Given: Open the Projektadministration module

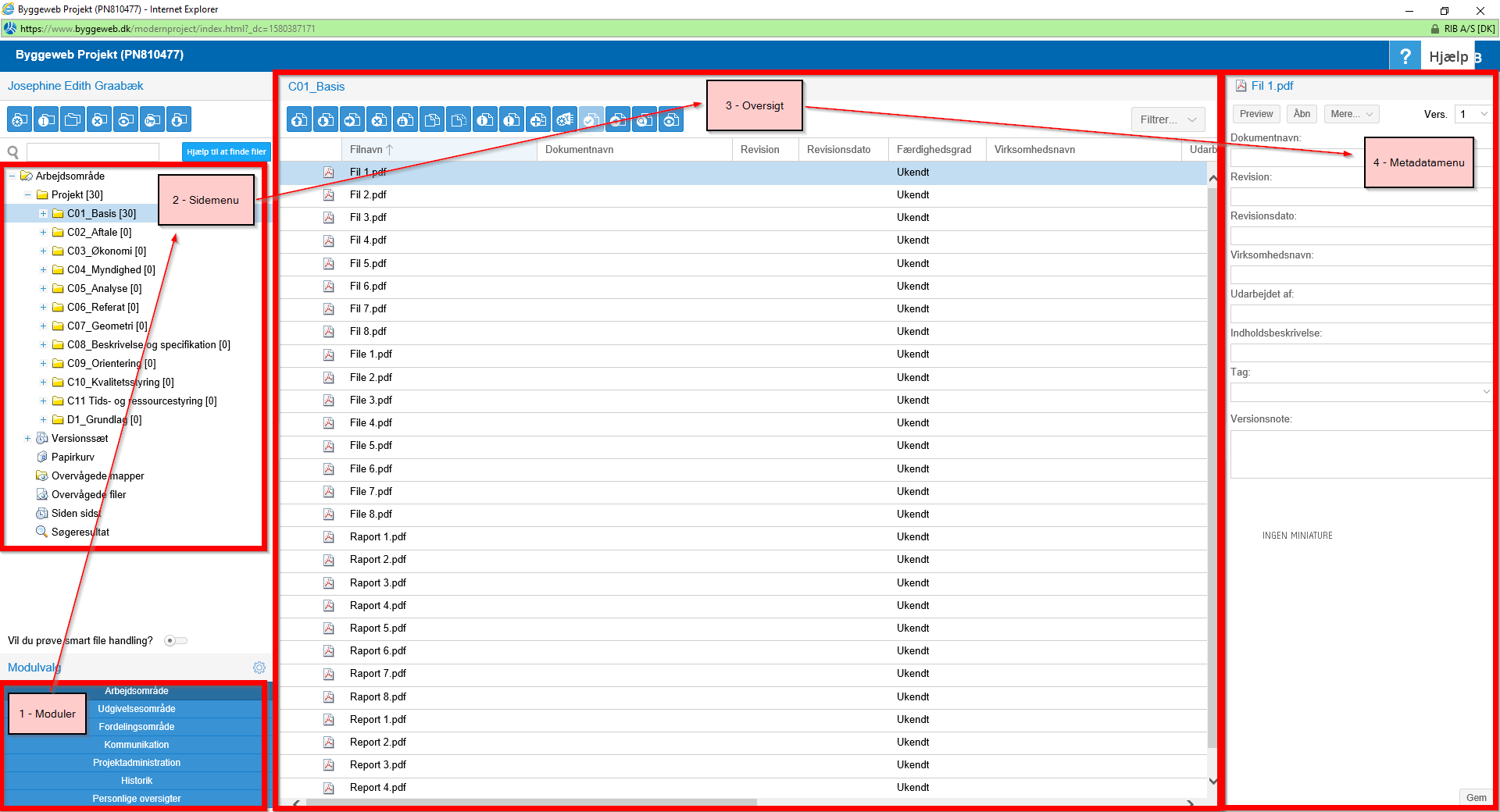Looking at the screenshot, I should [137, 763].
